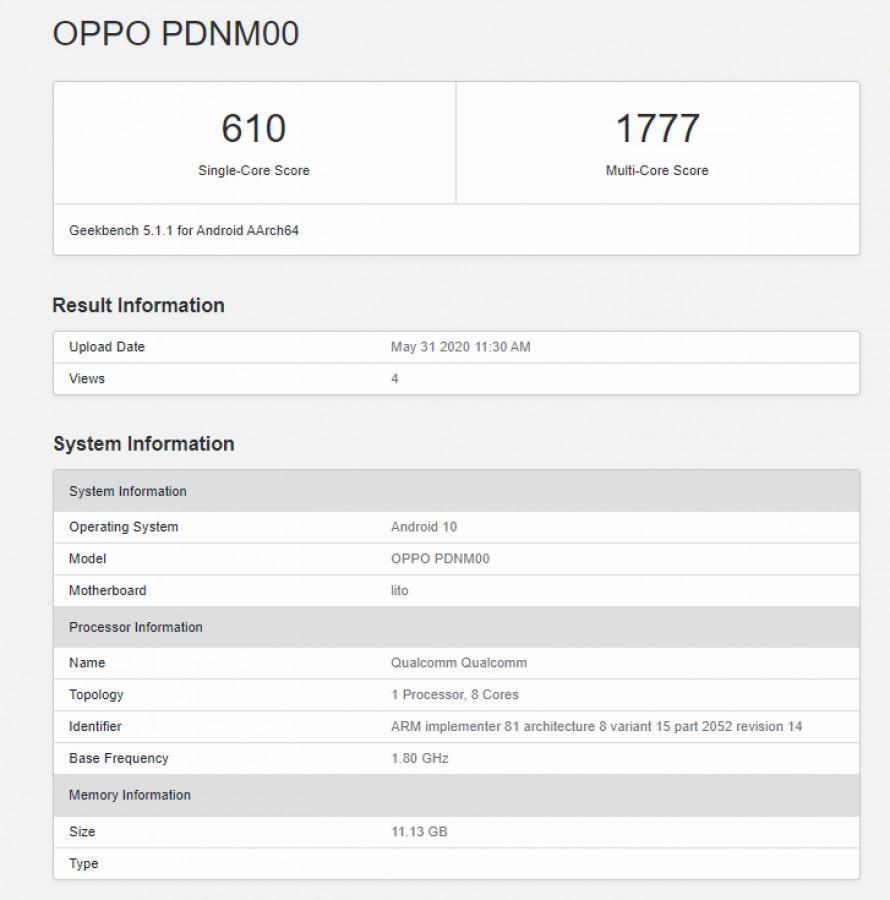
Task: Select the Result Information heading
Action: tap(138, 305)
